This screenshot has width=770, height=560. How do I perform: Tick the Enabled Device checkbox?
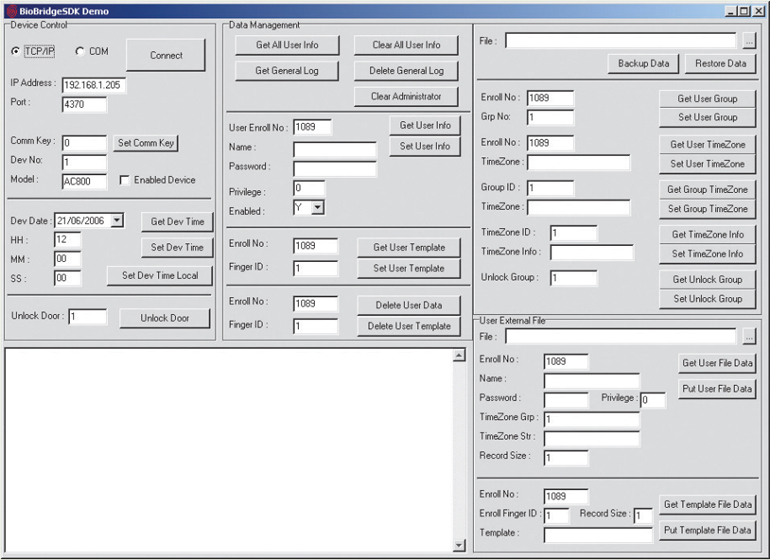tap(125, 180)
